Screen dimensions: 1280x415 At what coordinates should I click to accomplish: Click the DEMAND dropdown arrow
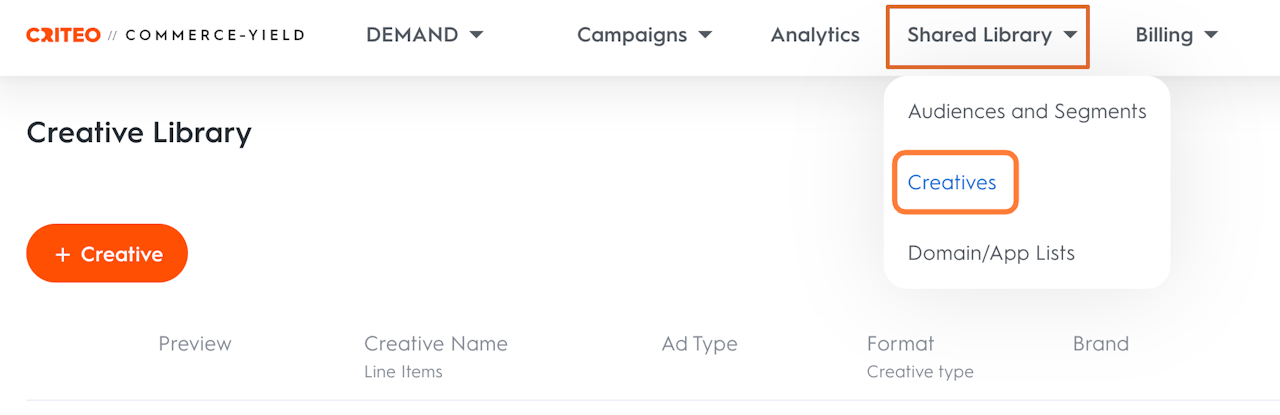[x=476, y=35]
